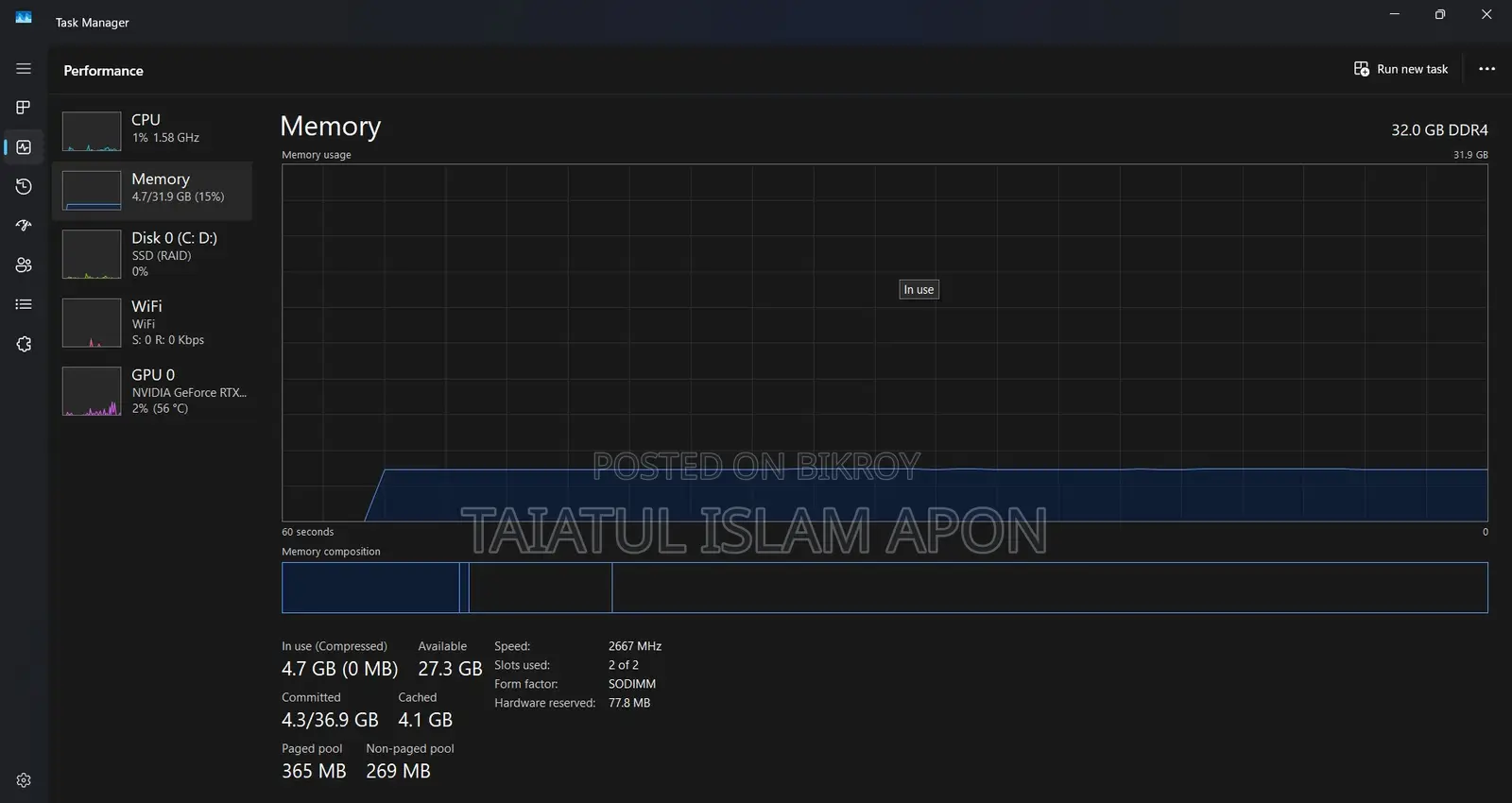
Task: Click Run new task button
Action: coord(1401,69)
